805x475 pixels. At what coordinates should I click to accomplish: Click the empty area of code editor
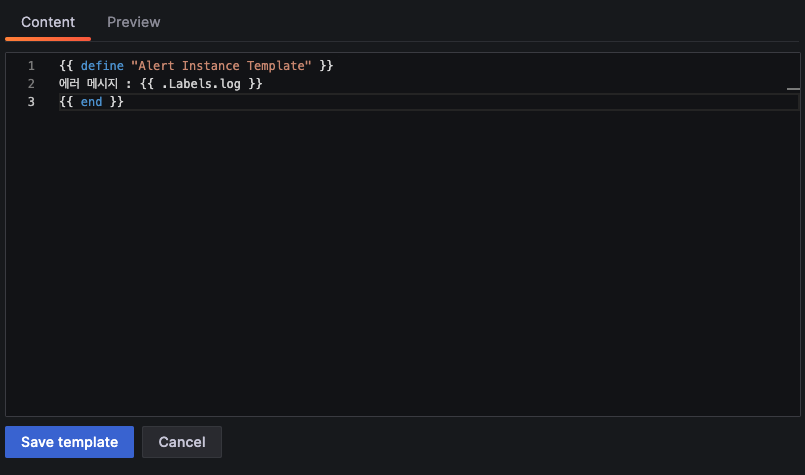tap(402, 262)
